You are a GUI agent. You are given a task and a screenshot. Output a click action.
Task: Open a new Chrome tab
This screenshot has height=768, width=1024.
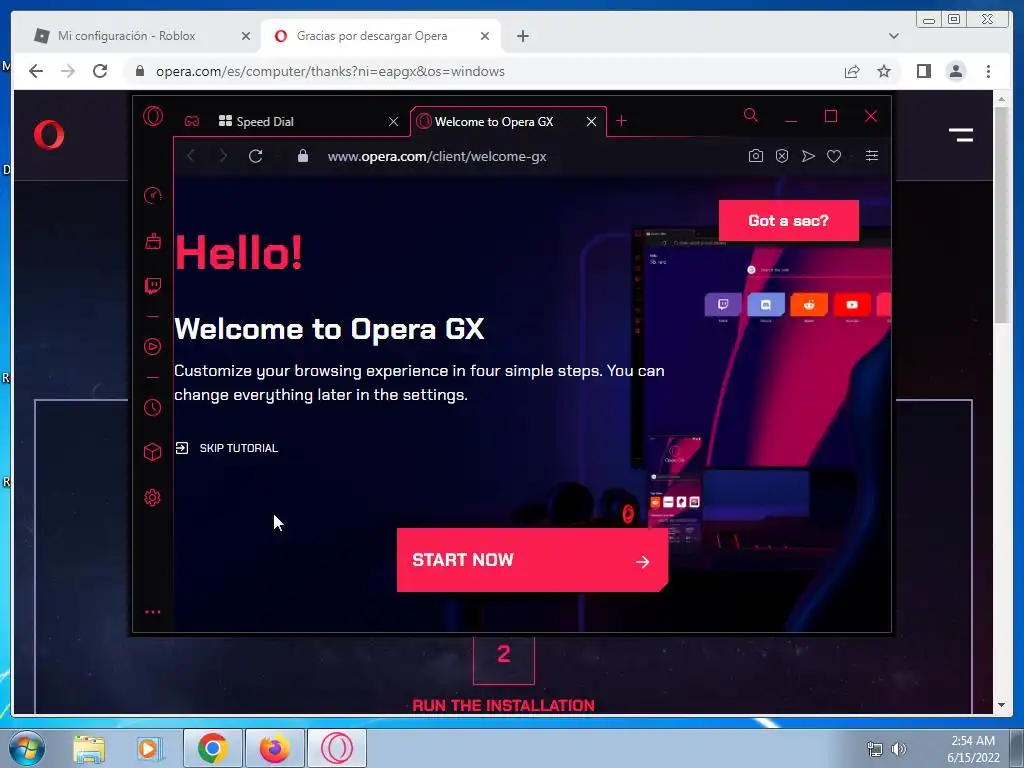point(522,36)
